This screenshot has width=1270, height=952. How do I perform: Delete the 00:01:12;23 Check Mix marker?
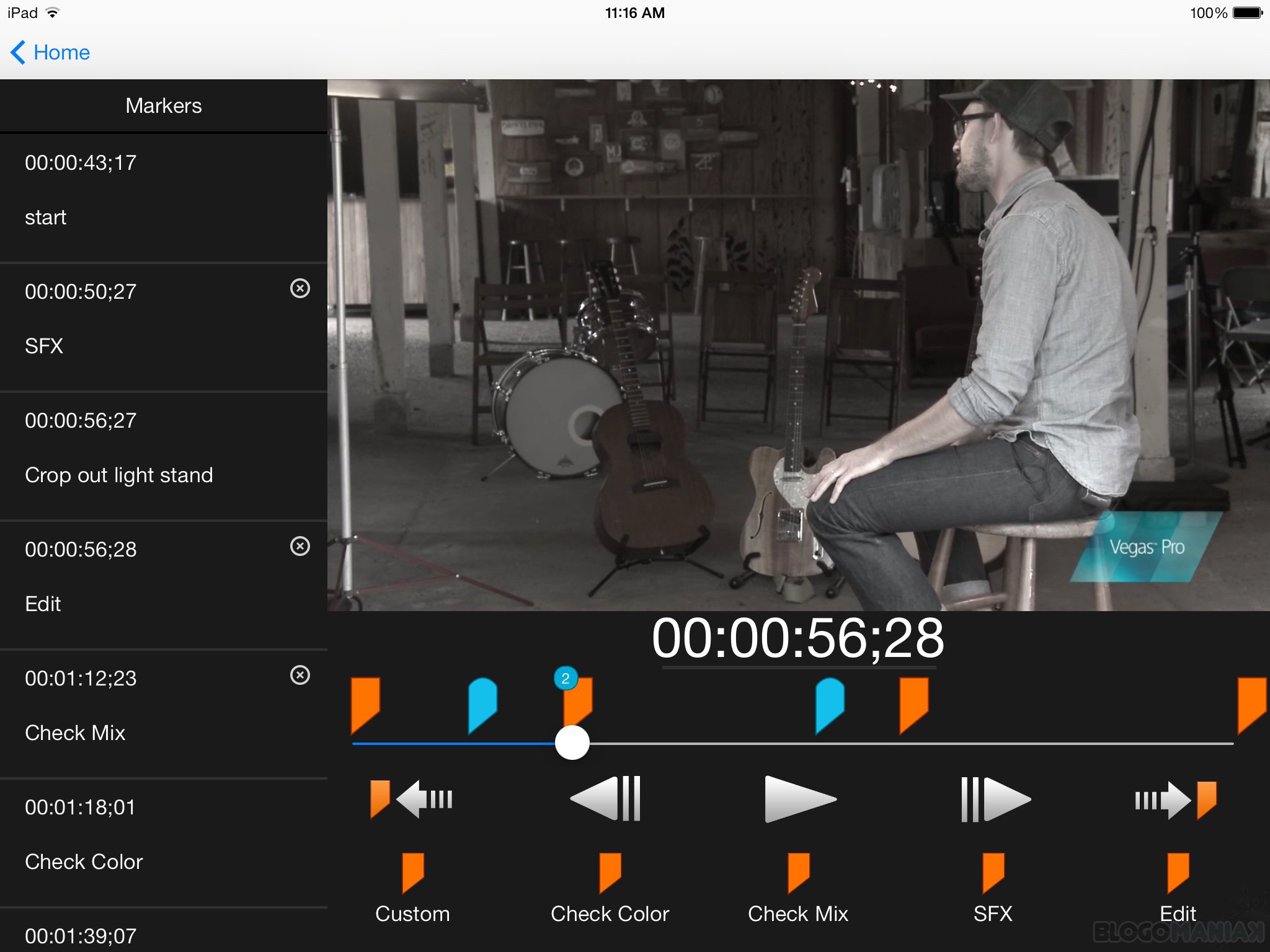tap(300, 675)
